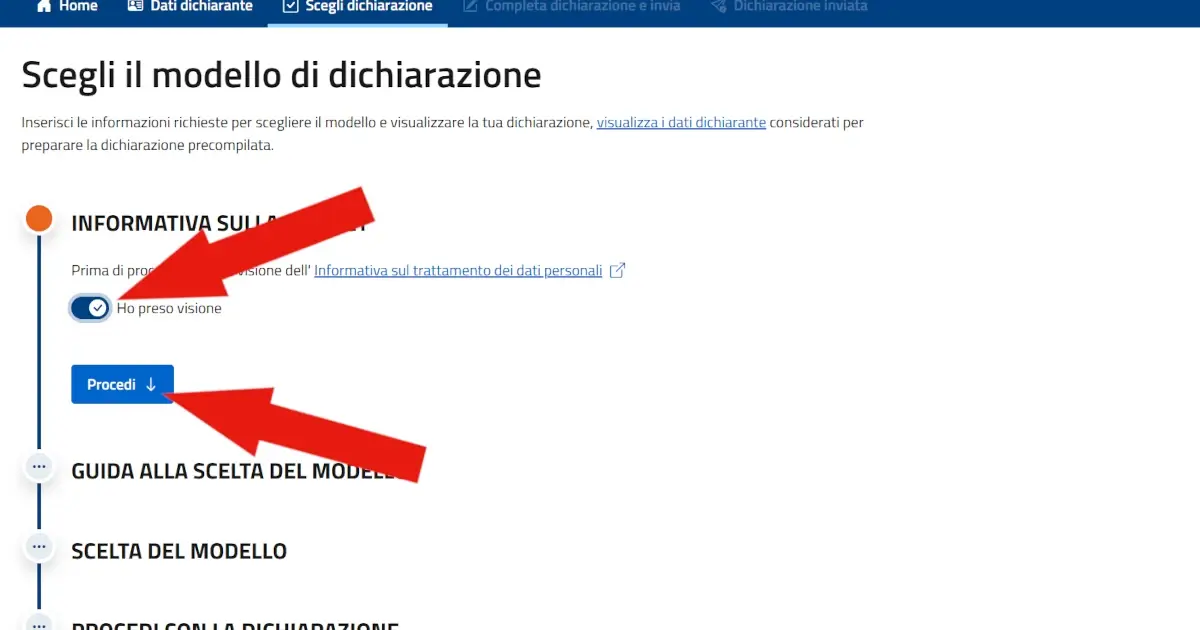Open the visualizza i dati dichiarante link

tap(681, 123)
